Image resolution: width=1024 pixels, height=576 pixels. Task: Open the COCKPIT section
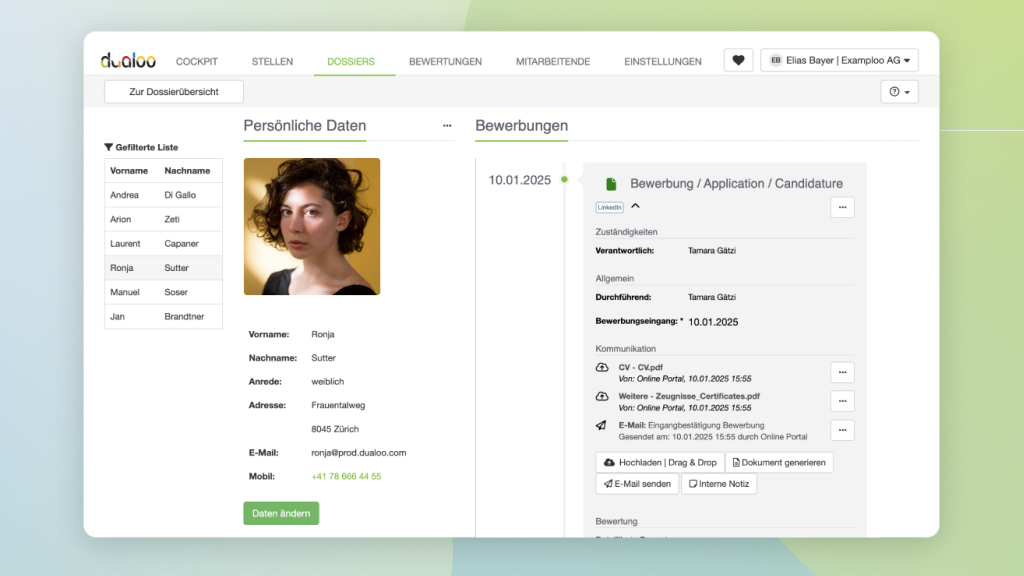click(196, 61)
